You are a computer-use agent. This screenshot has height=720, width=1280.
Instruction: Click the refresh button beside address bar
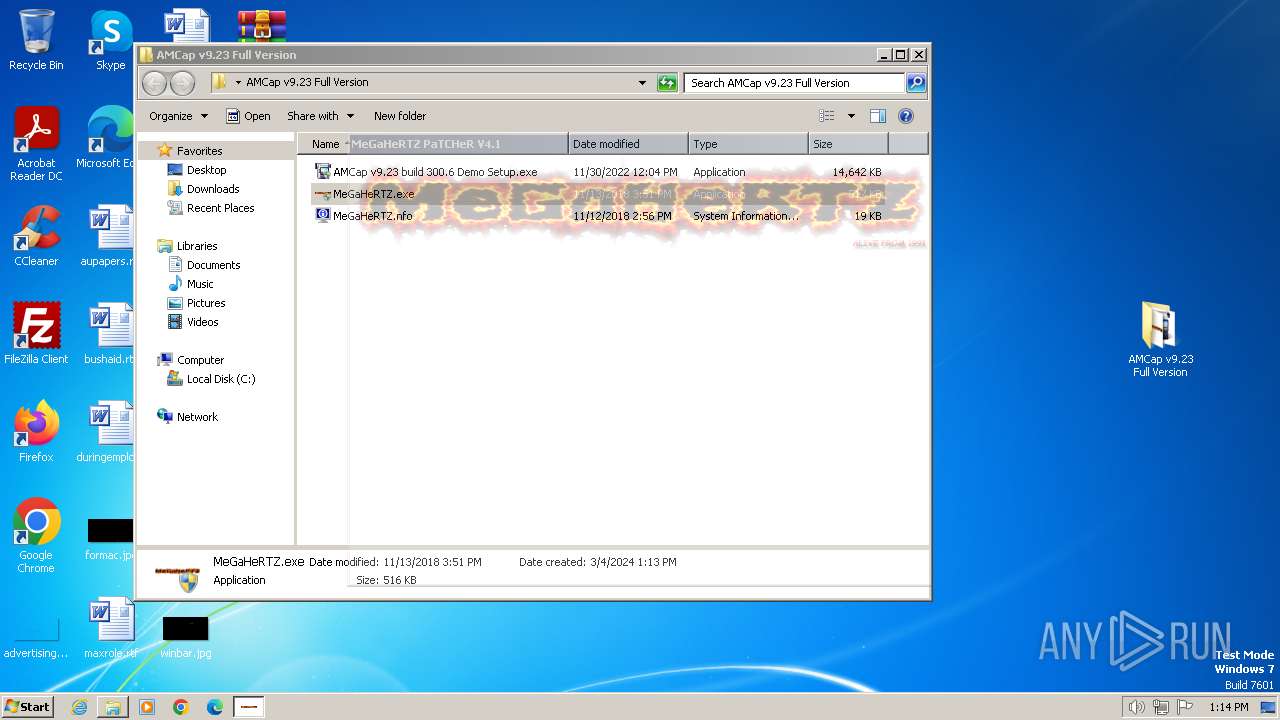click(x=667, y=83)
